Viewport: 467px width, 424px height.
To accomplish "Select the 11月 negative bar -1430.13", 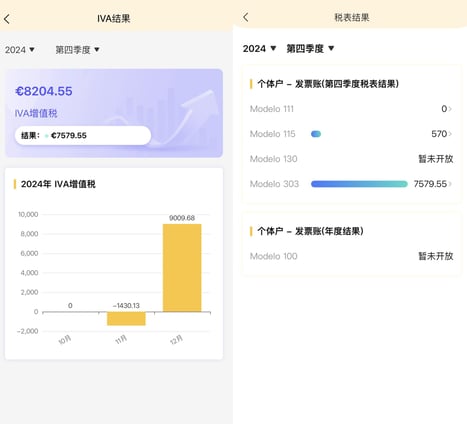I will [126, 318].
